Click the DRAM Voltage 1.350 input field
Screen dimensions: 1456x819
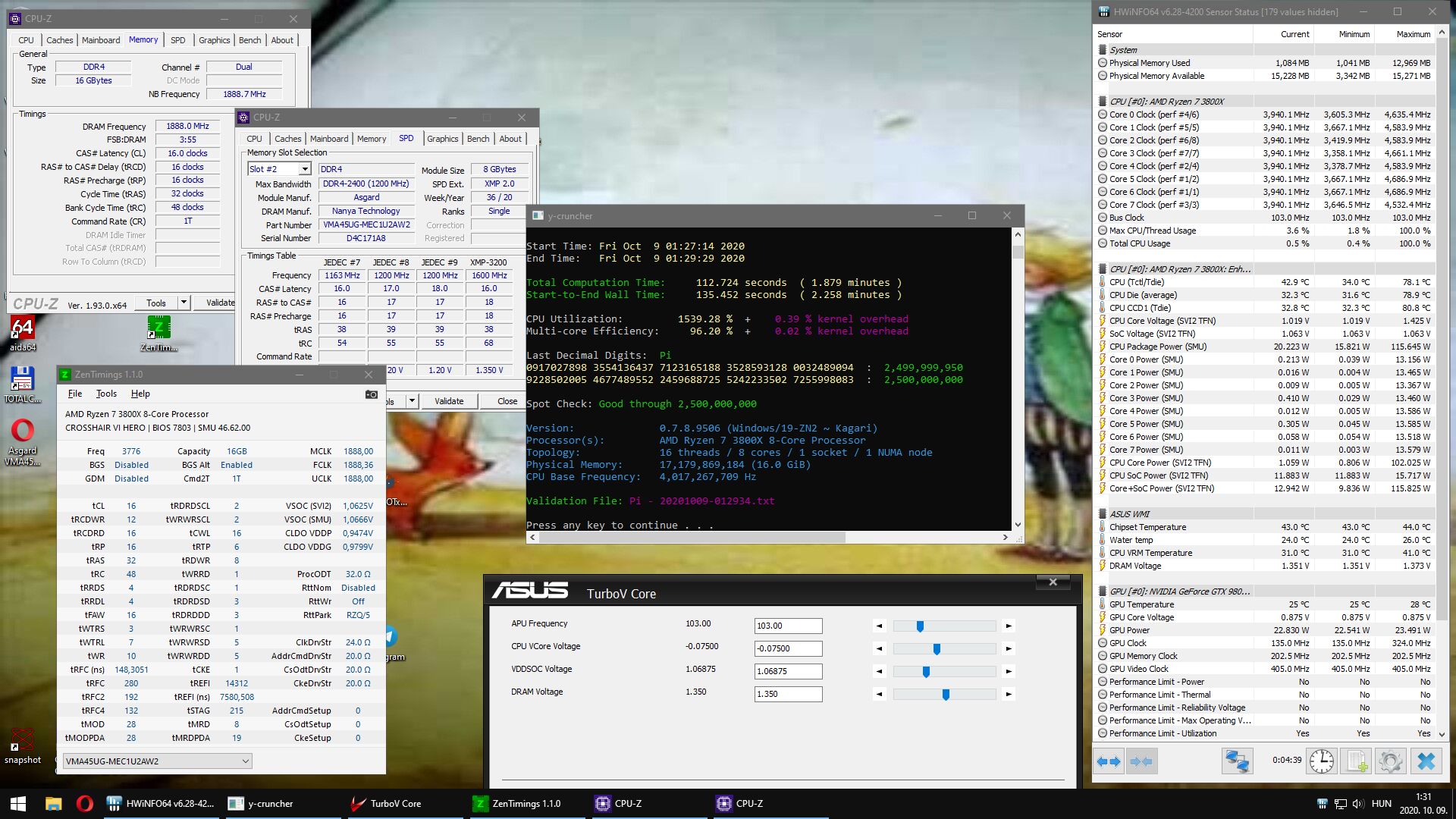[x=788, y=694]
